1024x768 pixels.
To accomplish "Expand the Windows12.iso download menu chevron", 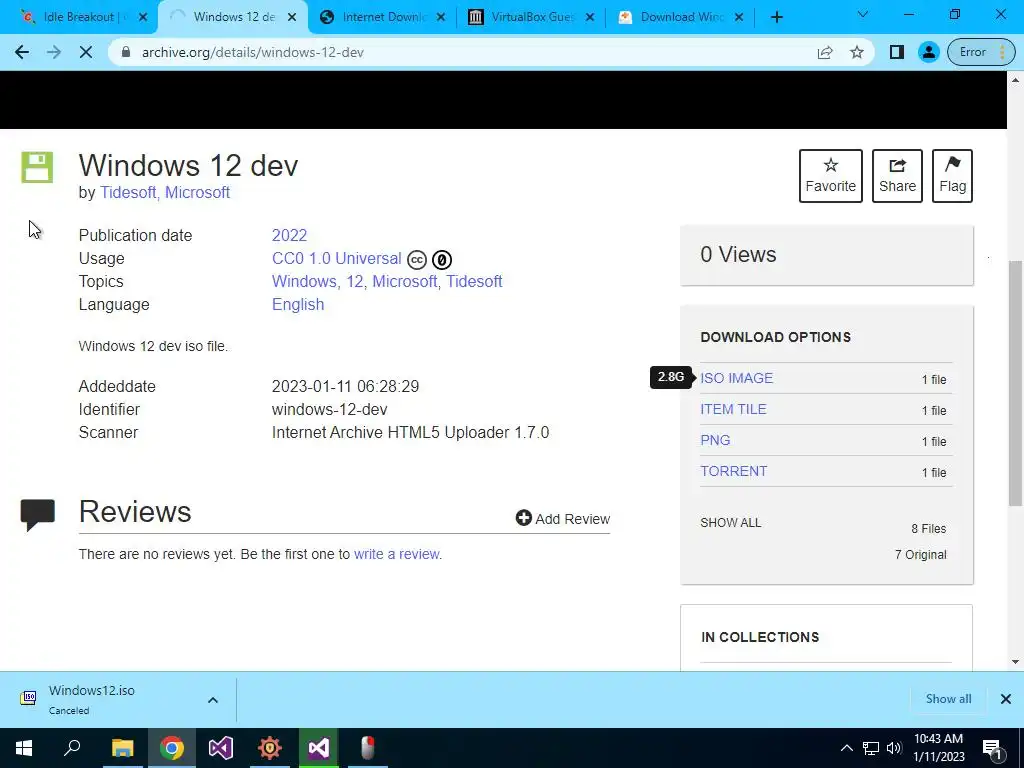I will (x=213, y=700).
